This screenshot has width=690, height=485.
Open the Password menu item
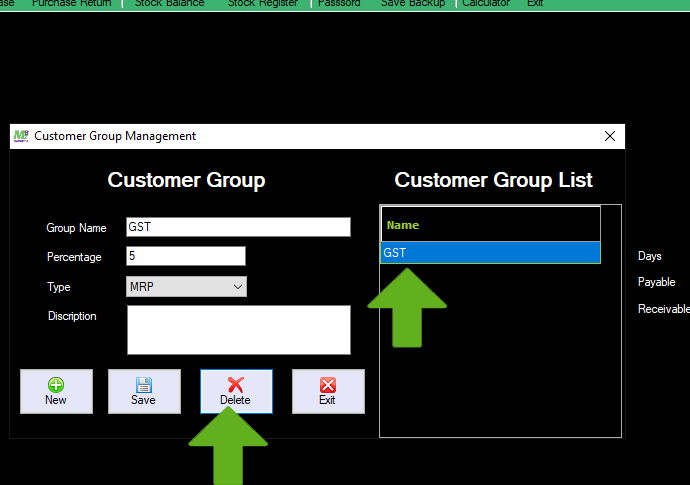point(339,4)
